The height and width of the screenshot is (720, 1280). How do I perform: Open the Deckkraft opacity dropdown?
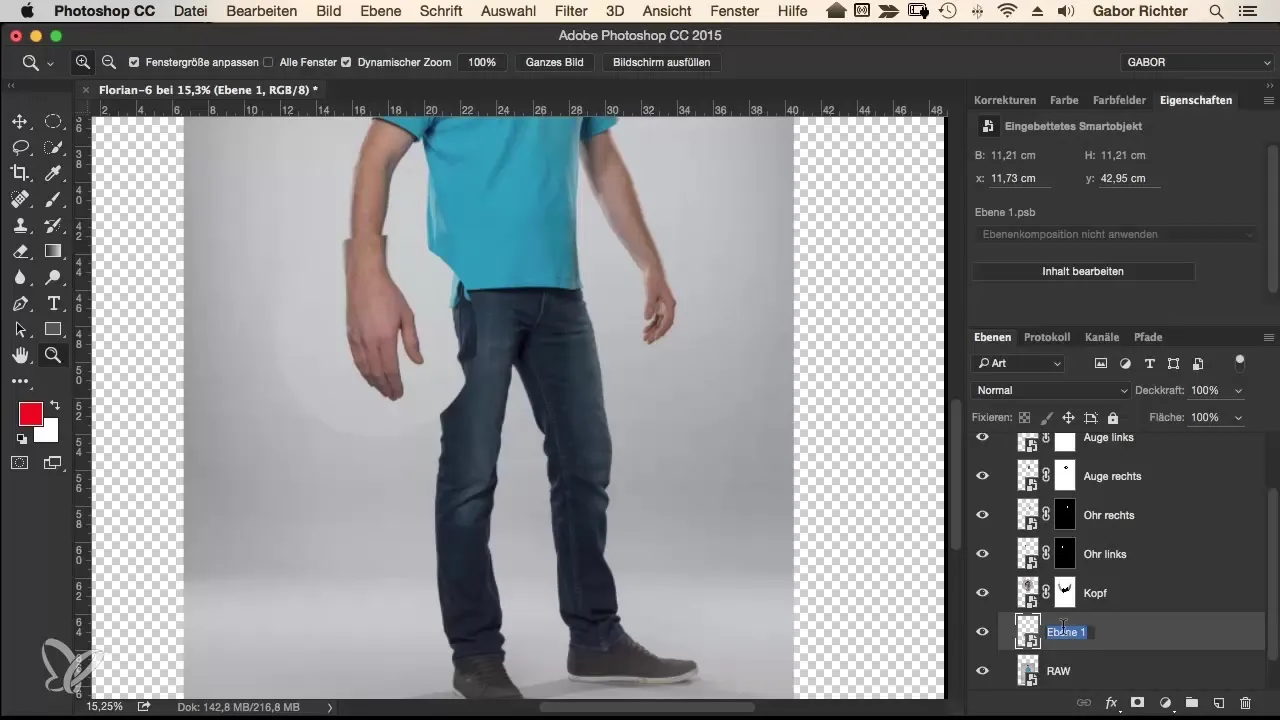1240,390
